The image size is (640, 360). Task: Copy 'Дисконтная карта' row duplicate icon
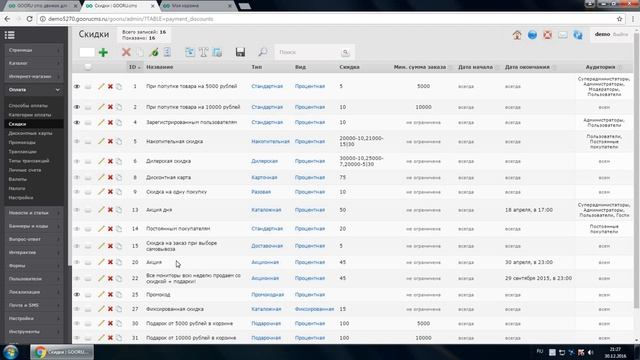119,178
